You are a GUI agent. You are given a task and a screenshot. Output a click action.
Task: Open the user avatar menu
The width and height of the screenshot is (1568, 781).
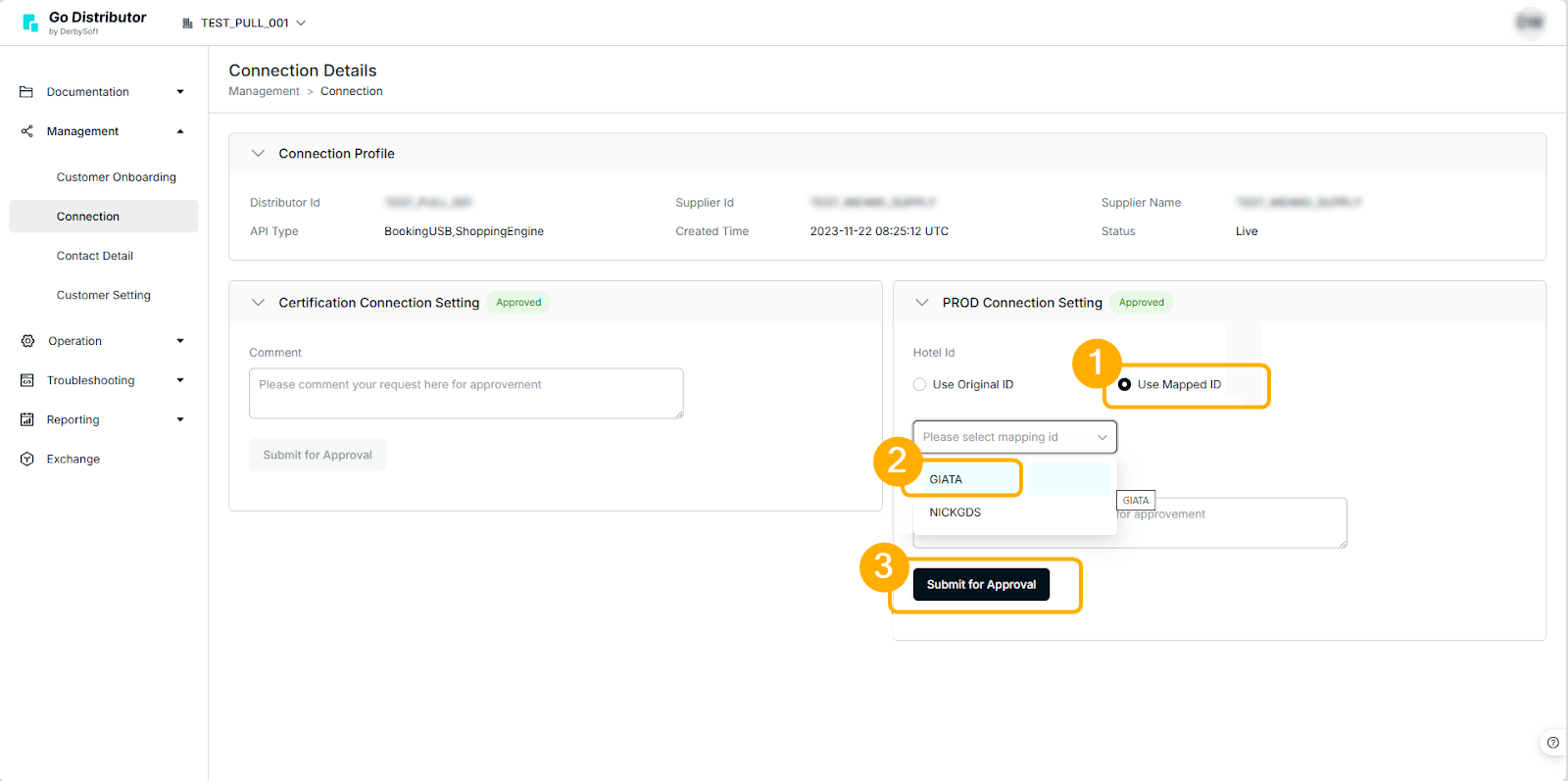(x=1529, y=22)
